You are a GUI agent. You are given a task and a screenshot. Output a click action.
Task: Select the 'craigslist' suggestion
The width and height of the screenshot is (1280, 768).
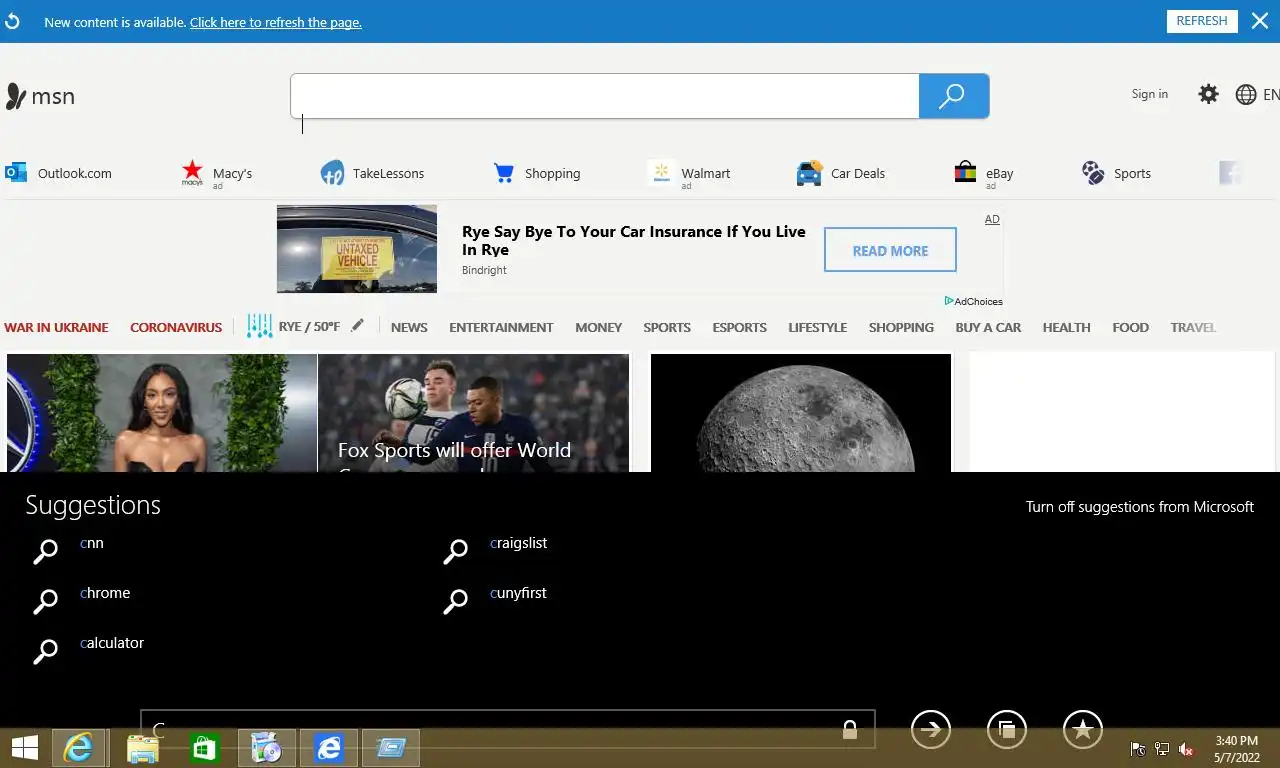click(518, 543)
